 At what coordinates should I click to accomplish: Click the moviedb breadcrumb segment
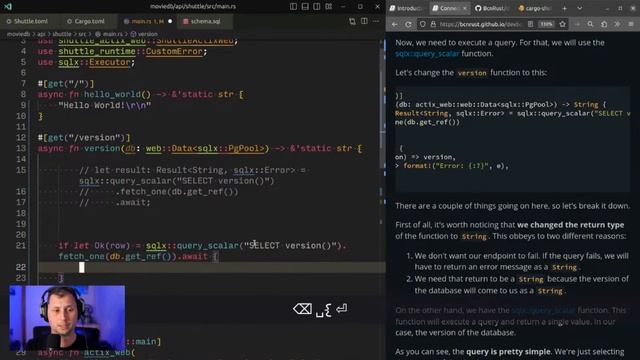[x=18, y=34]
